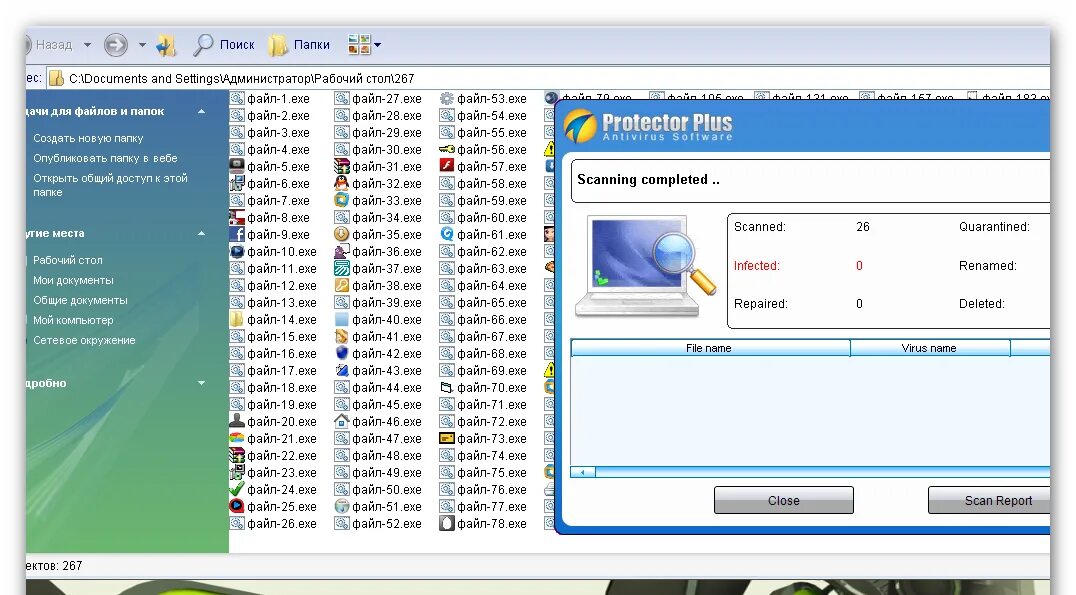
Task: Select file name файл-1.exe
Action: pyautogui.click(x=279, y=99)
